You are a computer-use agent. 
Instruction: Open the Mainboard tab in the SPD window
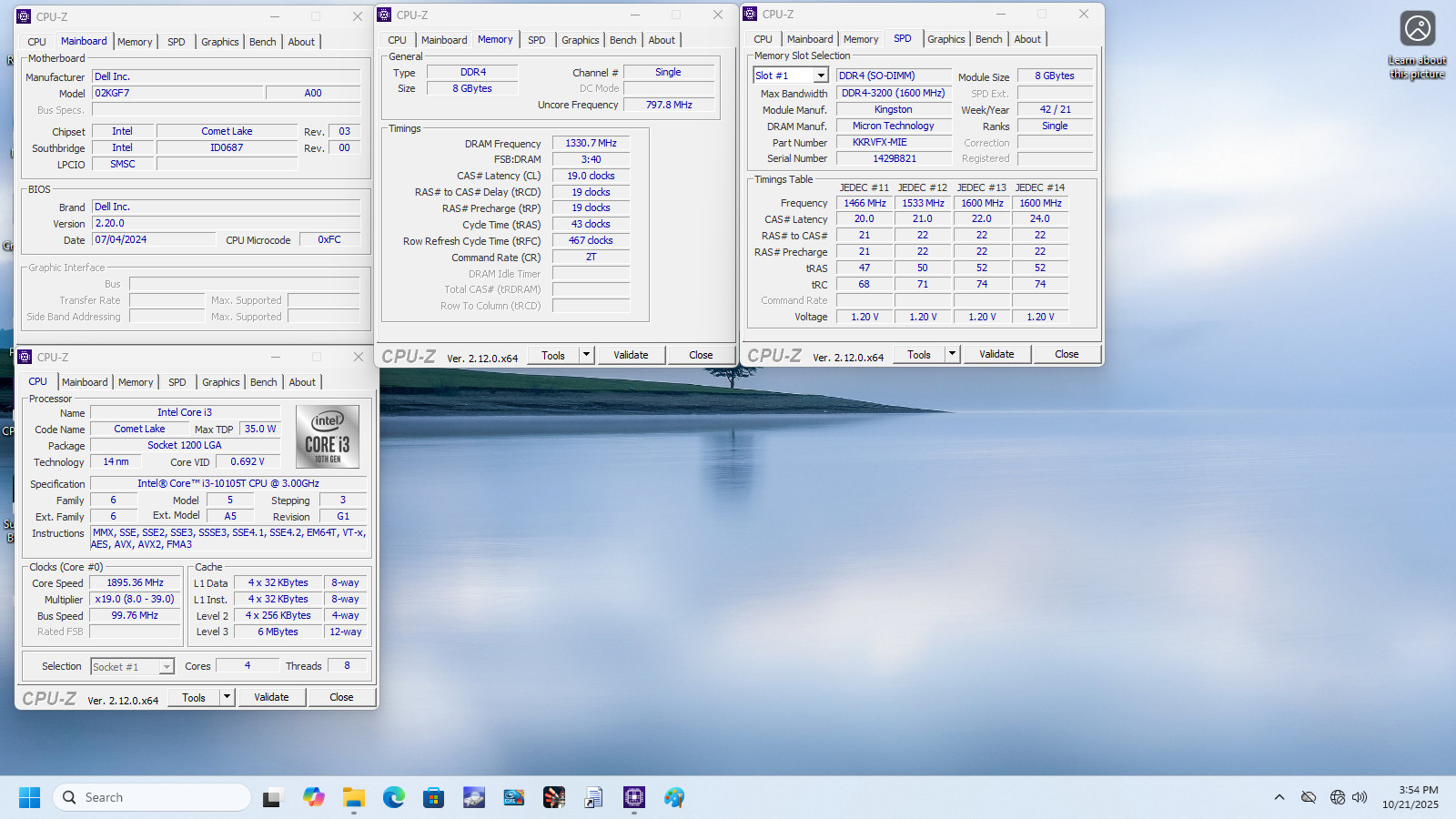[x=810, y=39]
